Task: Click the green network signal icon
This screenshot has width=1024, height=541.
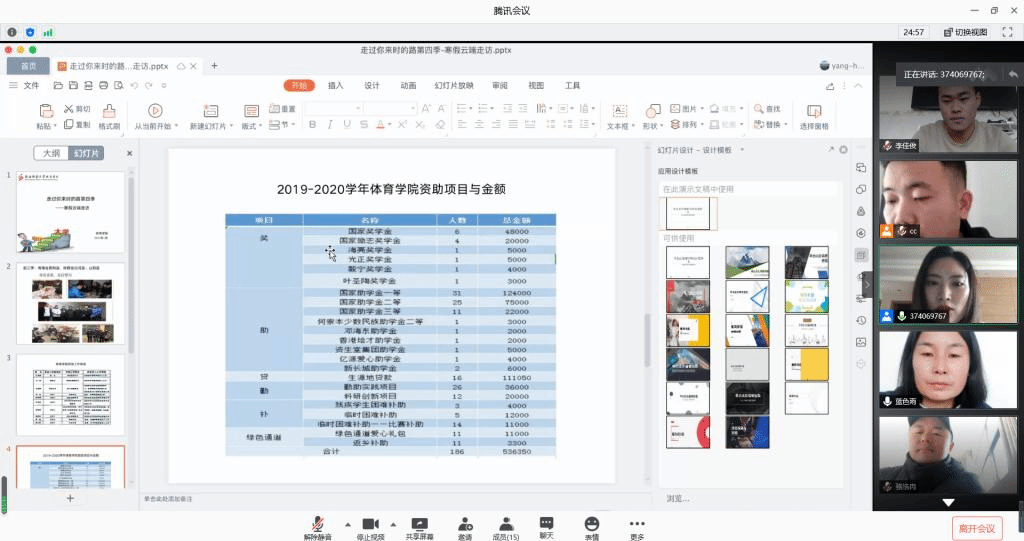Action: 48,32
